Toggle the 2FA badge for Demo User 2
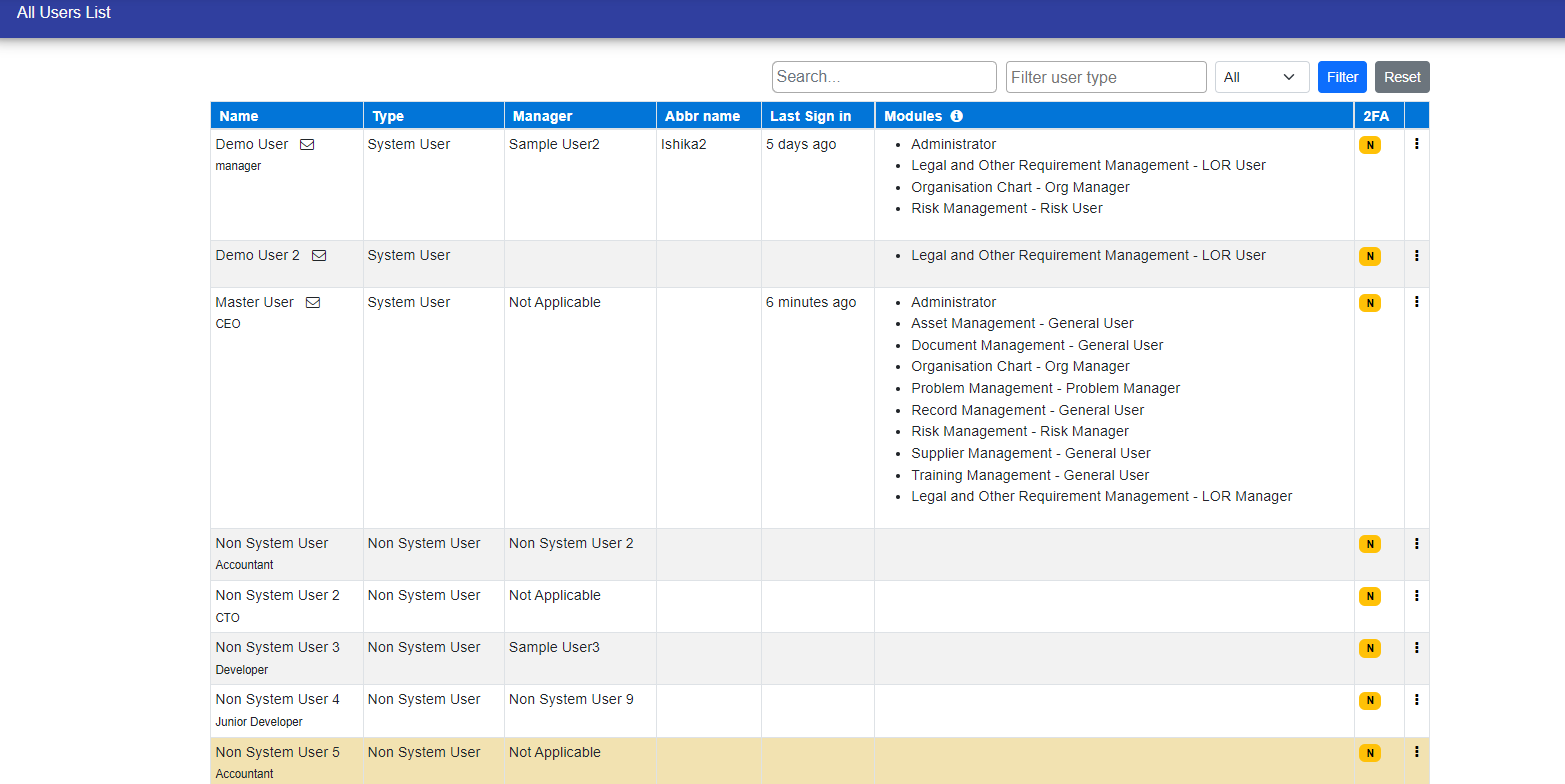This screenshot has width=1565, height=784. click(x=1369, y=256)
